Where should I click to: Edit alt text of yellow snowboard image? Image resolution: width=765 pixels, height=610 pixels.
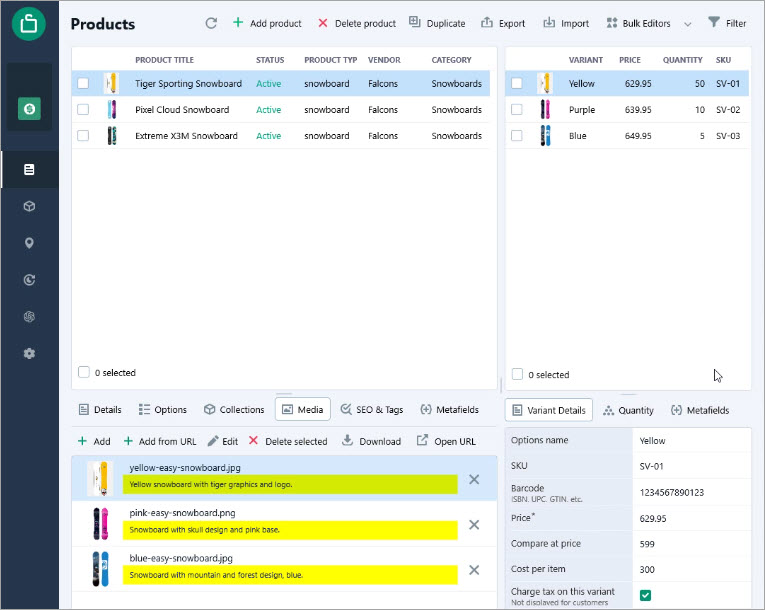point(290,485)
